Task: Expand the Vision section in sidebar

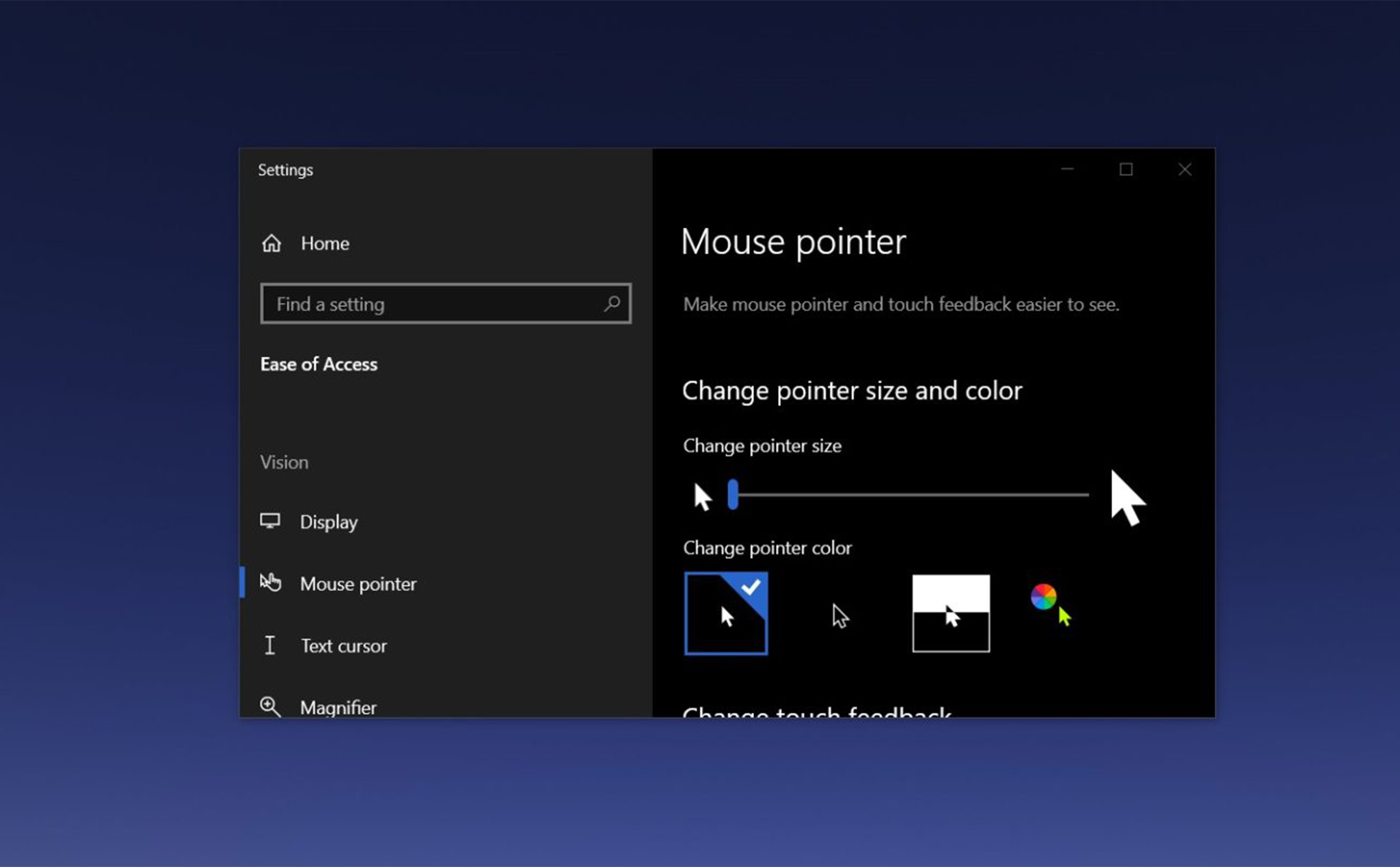Action: pyautogui.click(x=283, y=461)
